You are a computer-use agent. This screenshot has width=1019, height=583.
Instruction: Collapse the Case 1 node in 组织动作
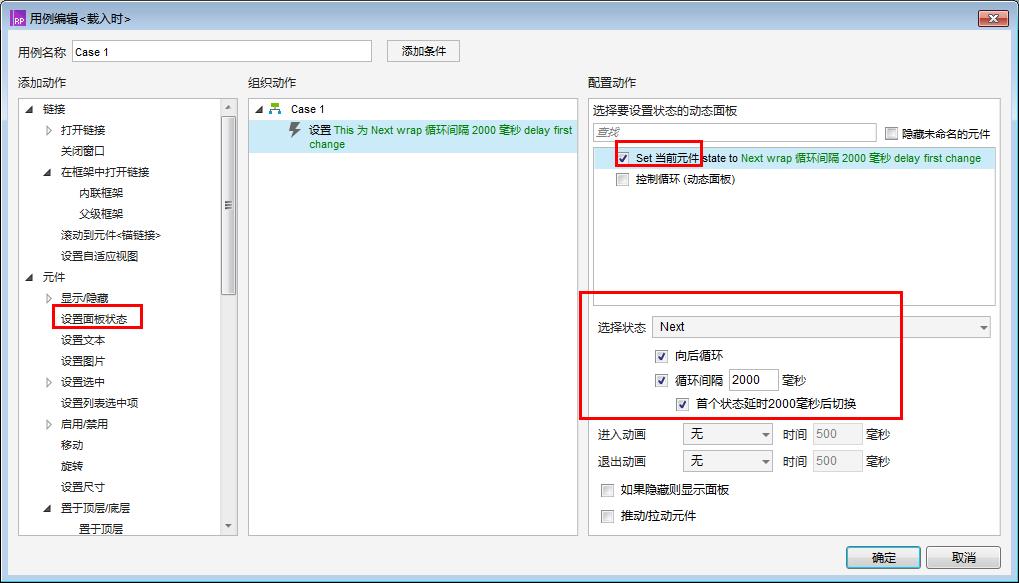coord(259,109)
